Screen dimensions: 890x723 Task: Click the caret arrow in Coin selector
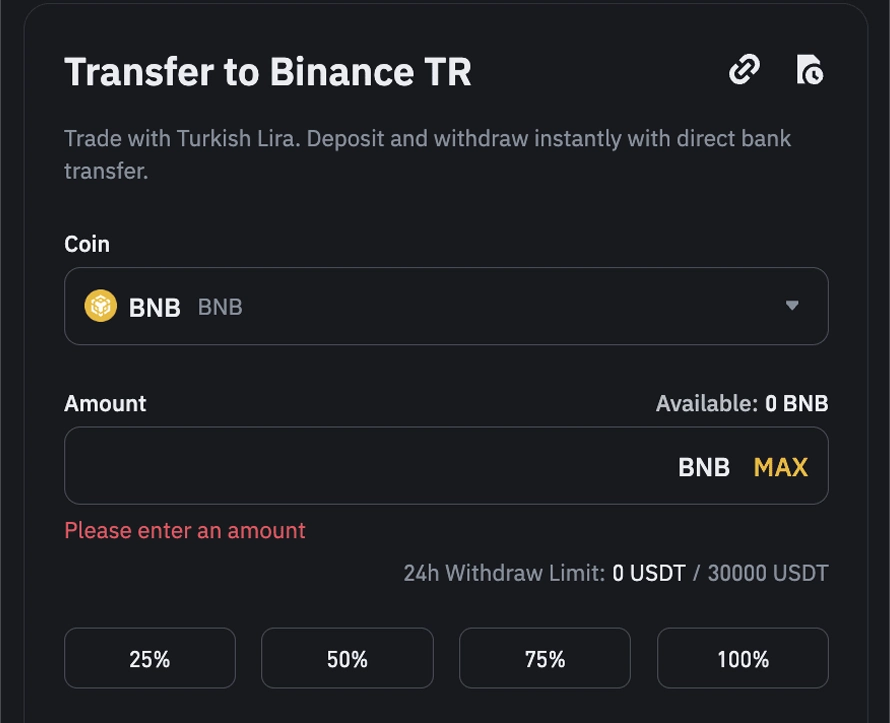(792, 306)
